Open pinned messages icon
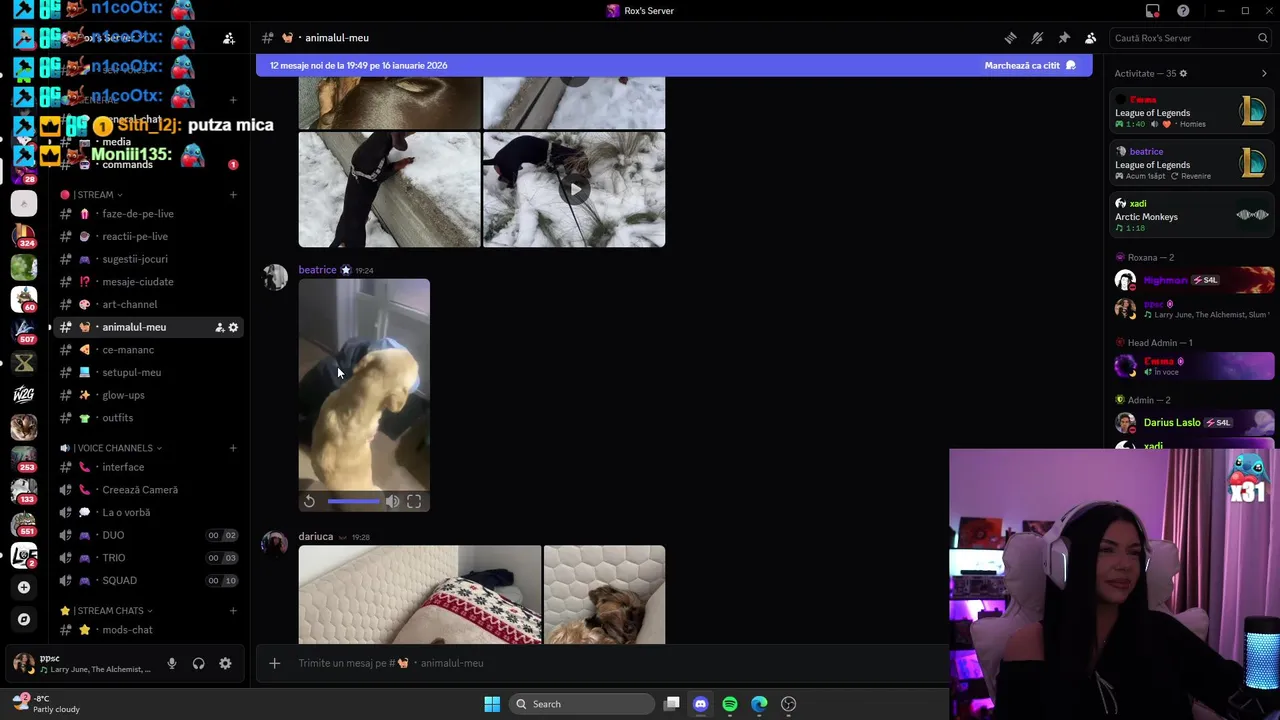This screenshot has width=1280, height=720. click(1064, 38)
